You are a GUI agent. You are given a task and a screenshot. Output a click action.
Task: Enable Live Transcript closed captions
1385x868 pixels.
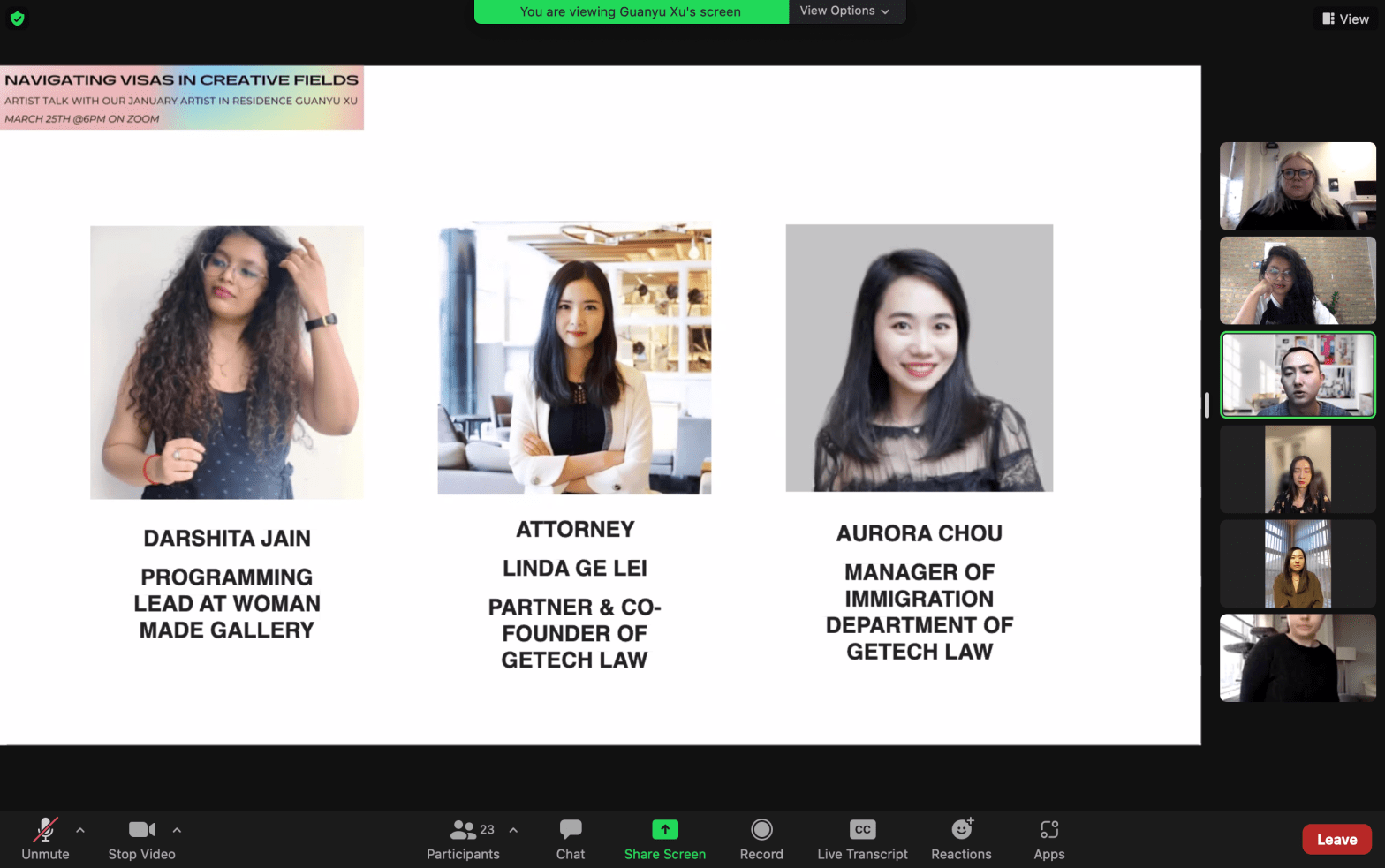(862, 839)
